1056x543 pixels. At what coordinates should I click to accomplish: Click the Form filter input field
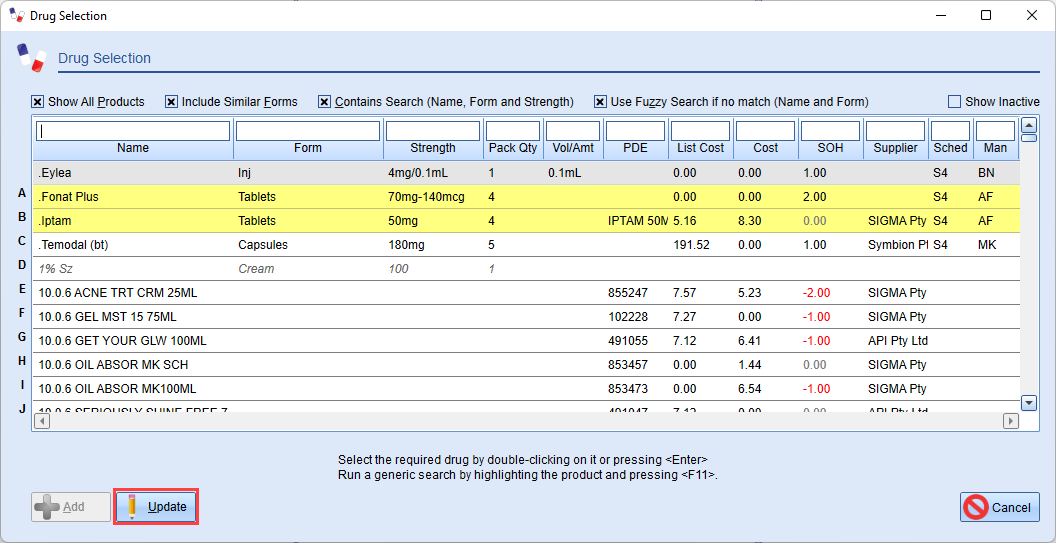(308, 131)
